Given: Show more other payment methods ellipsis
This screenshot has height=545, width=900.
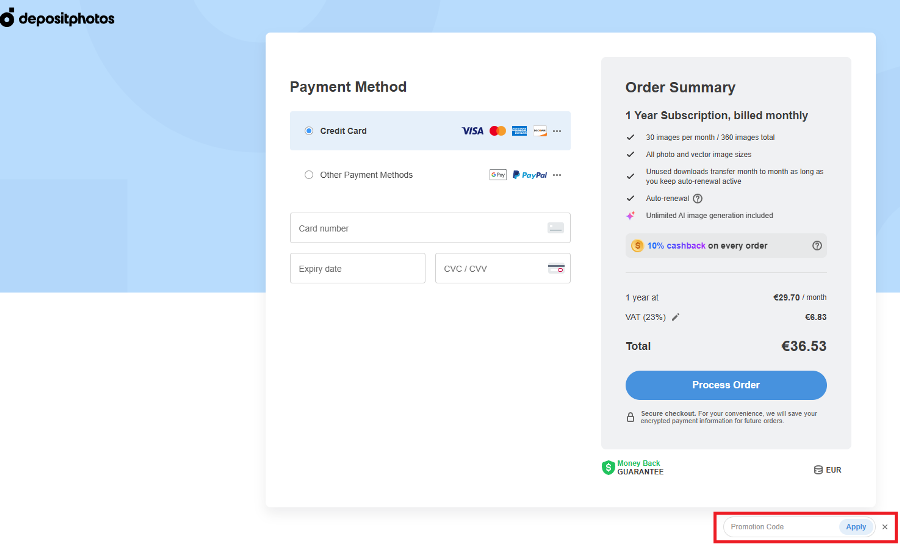Looking at the screenshot, I should pyautogui.click(x=557, y=175).
